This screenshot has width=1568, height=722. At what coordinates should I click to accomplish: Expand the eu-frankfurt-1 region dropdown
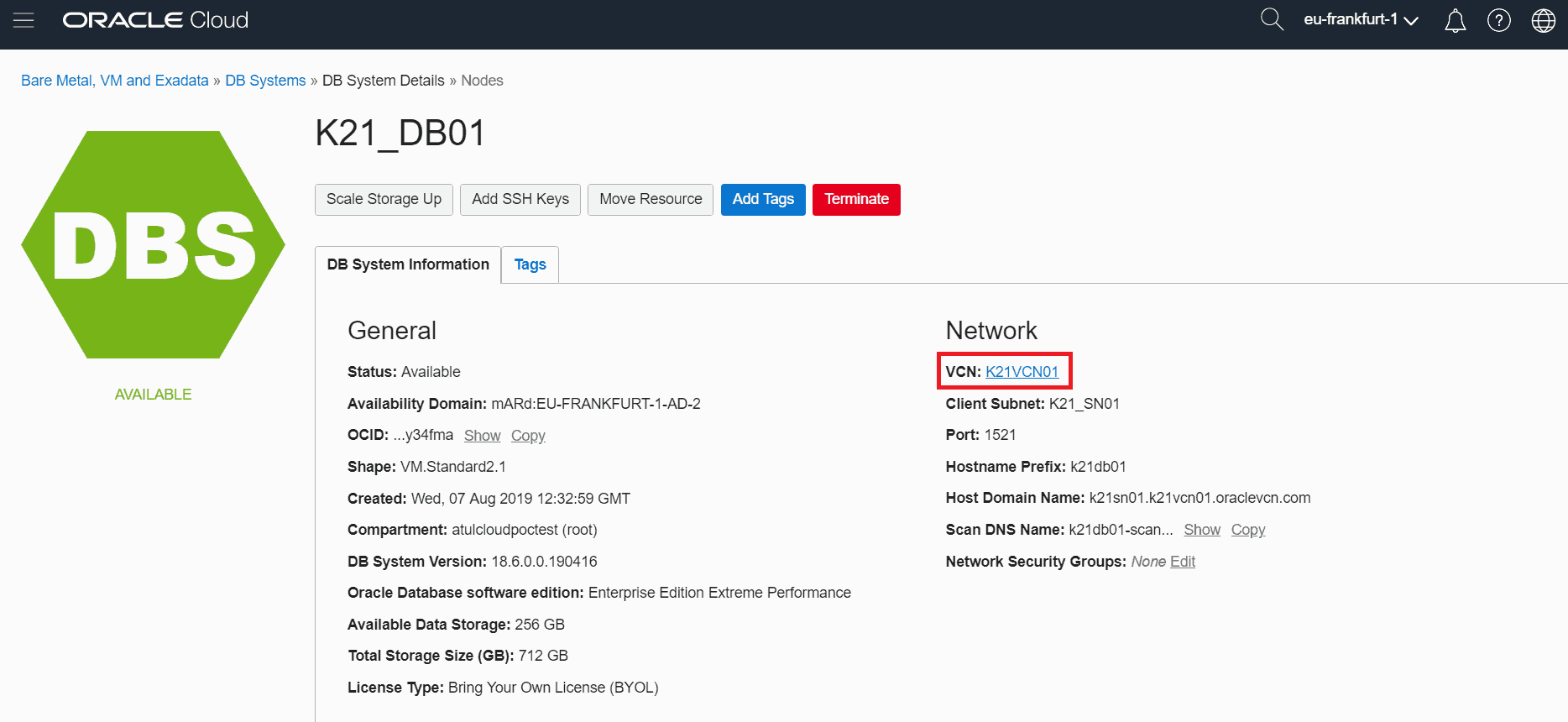1361,19
